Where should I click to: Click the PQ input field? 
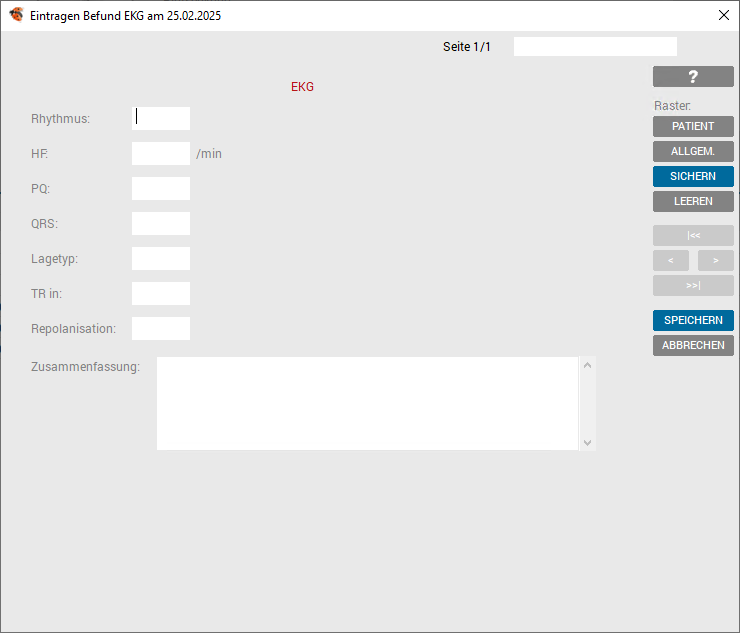pos(161,188)
